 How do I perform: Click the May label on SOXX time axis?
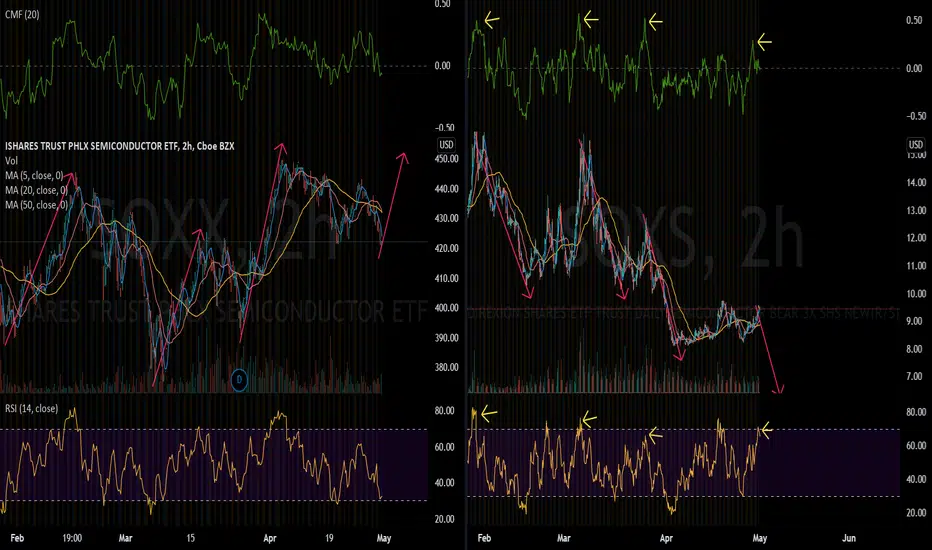(x=384, y=538)
